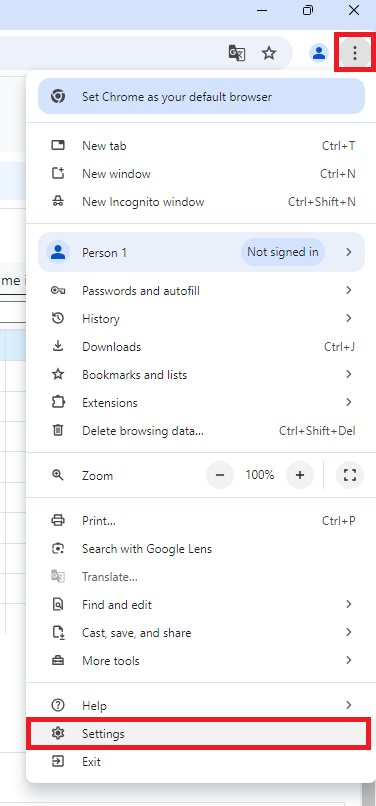Click the Person 1 name label
Image resolution: width=376 pixels, height=806 pixels.
coord(104,252)
